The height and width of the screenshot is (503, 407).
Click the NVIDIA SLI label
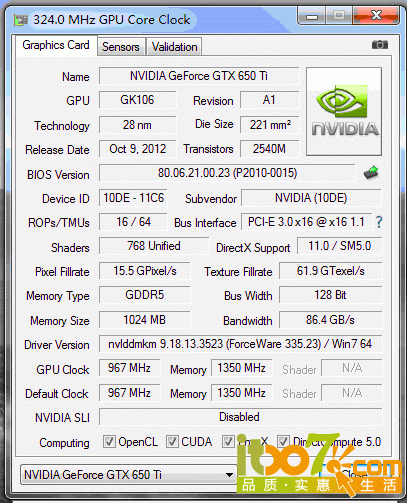tap(62, 418)
